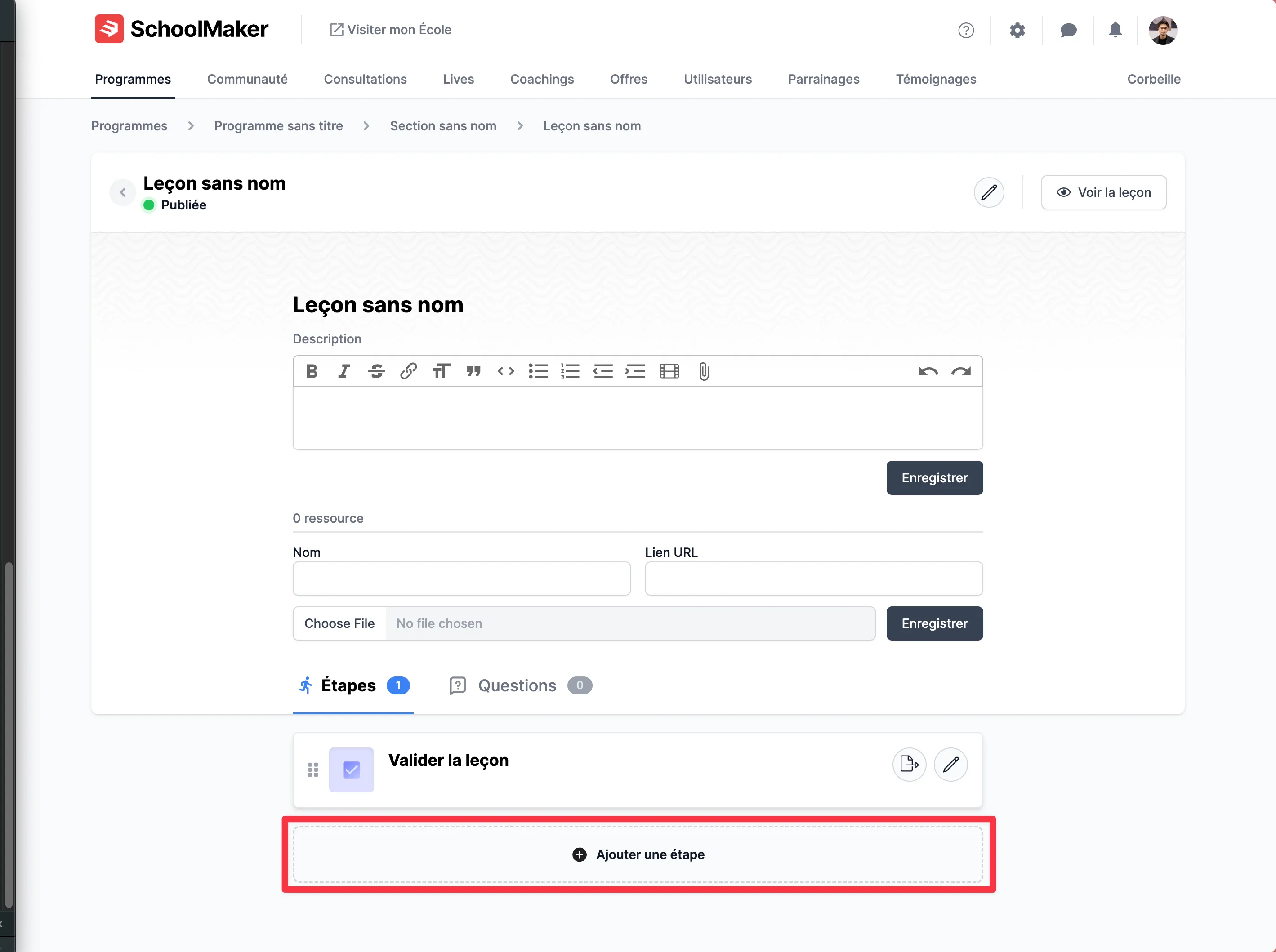1276x952 pixels.
Task: Go to Section sans nom breadcrumb
Action: tap(442, 125)
